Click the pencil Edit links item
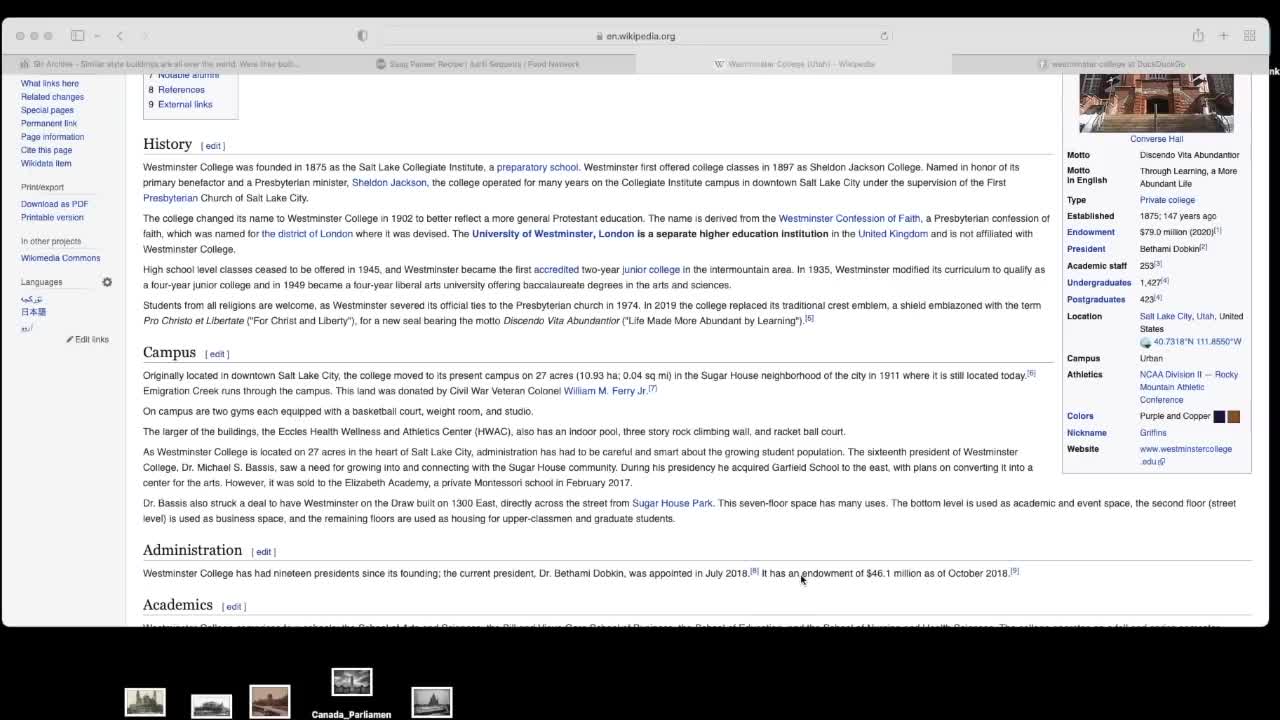 87,339
